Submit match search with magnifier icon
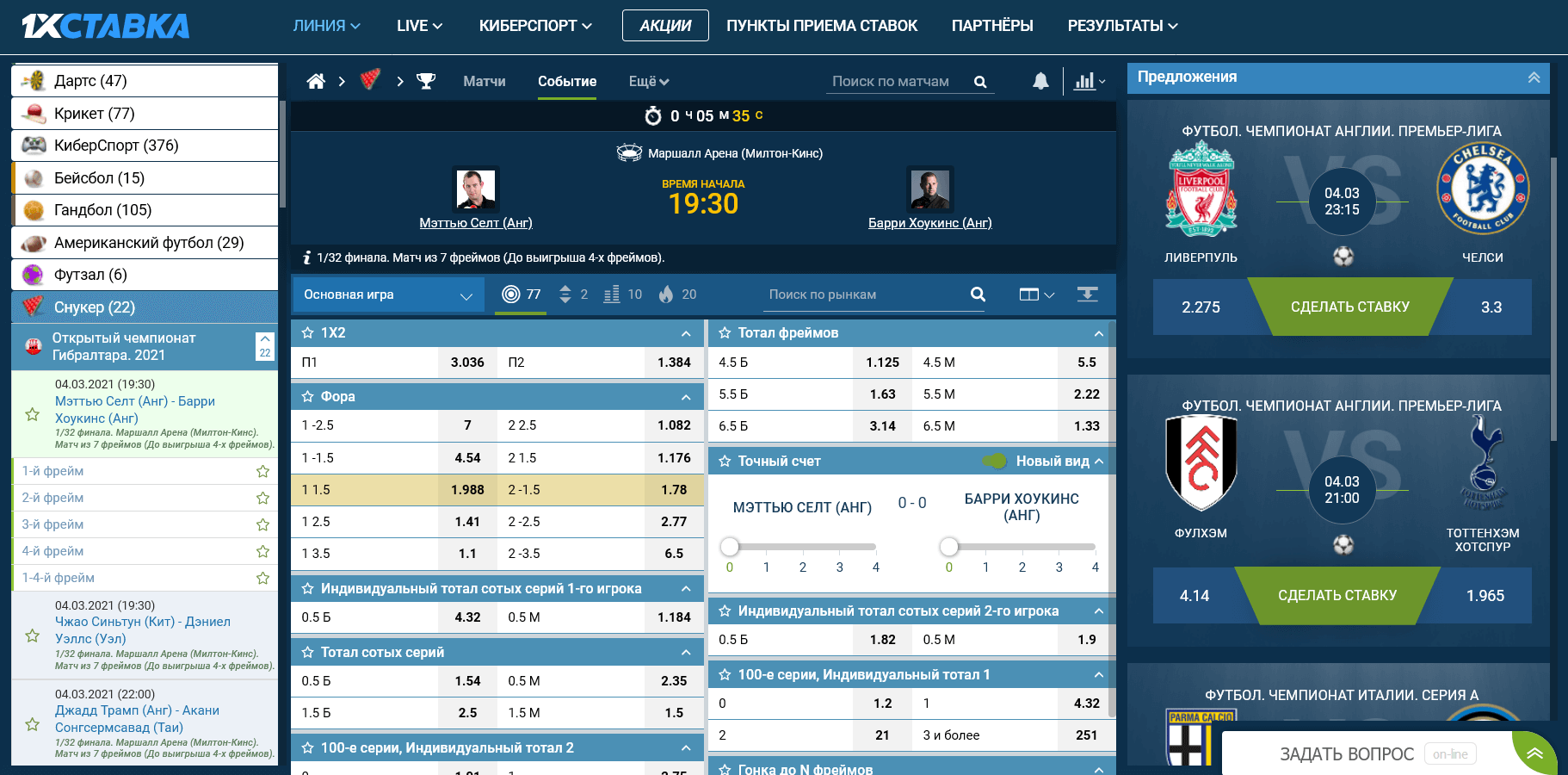This screenshot has height=775, width=1568. [980, 82]
